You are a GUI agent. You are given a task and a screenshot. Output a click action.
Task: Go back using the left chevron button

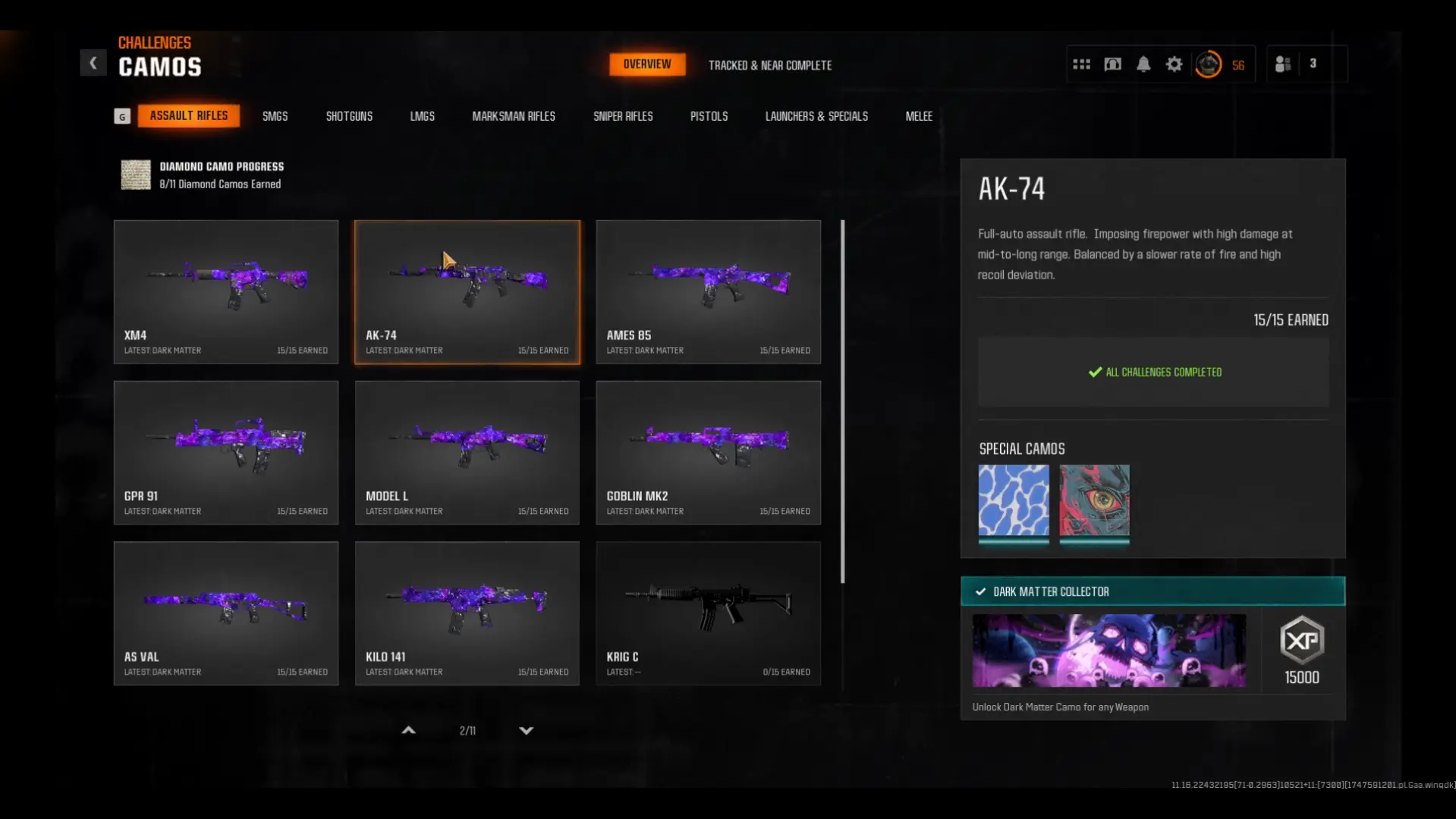point(93,63)
